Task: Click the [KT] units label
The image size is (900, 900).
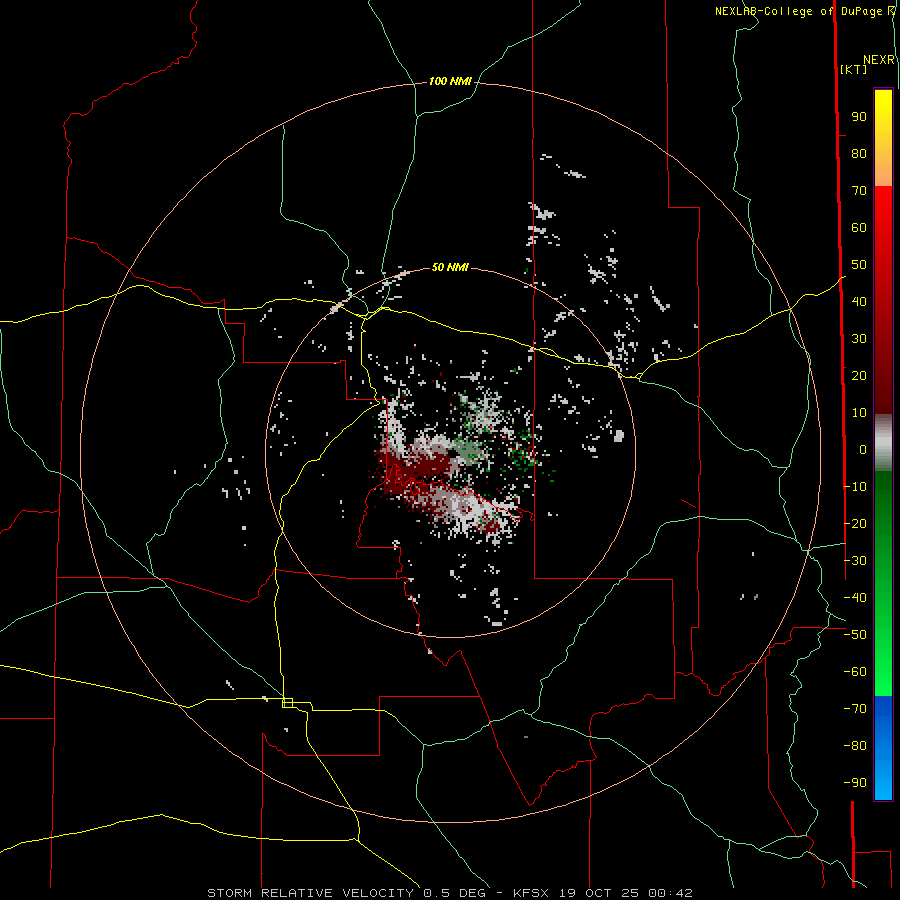Action: click(853, 69)
